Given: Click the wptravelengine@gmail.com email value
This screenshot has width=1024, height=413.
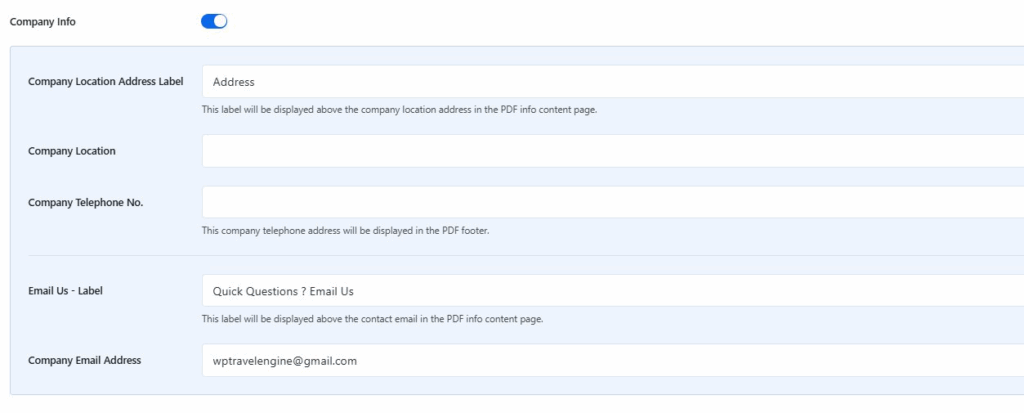Looking at the screenshot, I should click(x=285, y=361).
